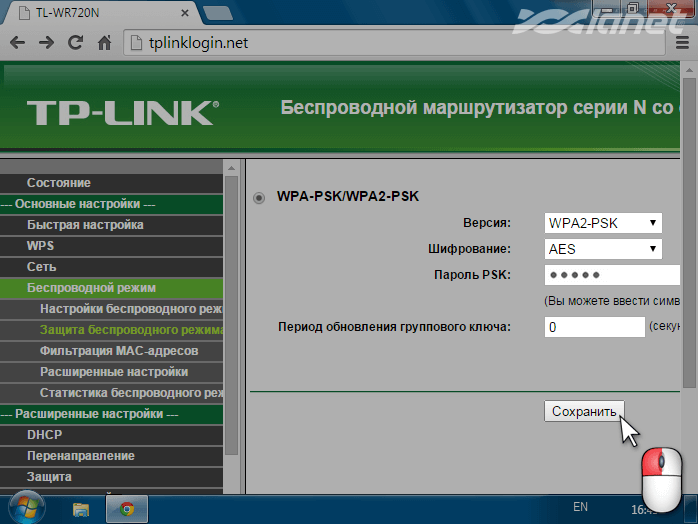Open the WPS sidebar item
This screenshot has height=524, width=698.
(x=111, y=246)
